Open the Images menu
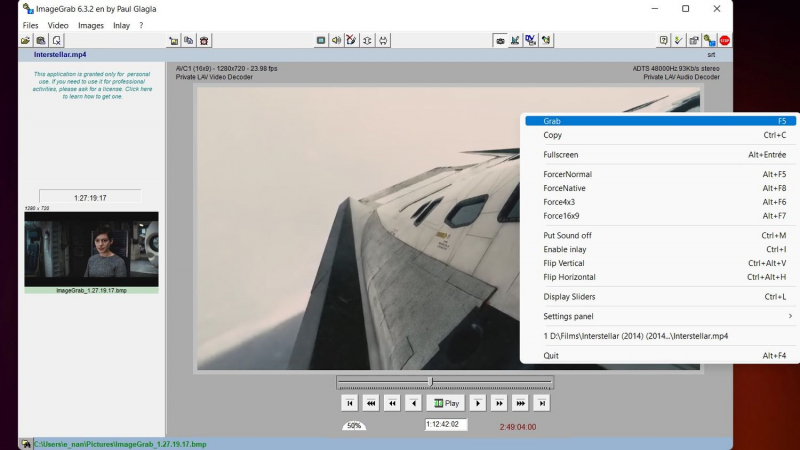The height and width of the screenshot is (450, 800). click(91, 26)
